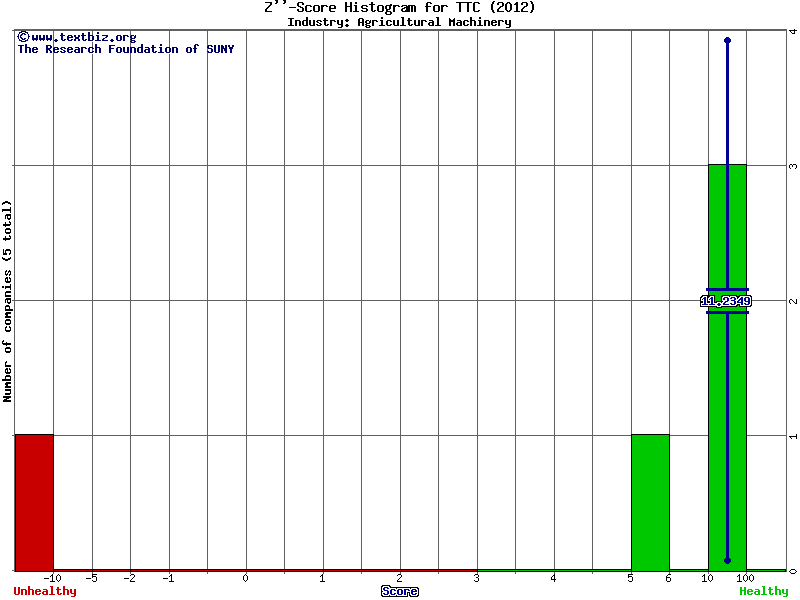Click the 0 tick on the x-axis

(x=246, y=578)
